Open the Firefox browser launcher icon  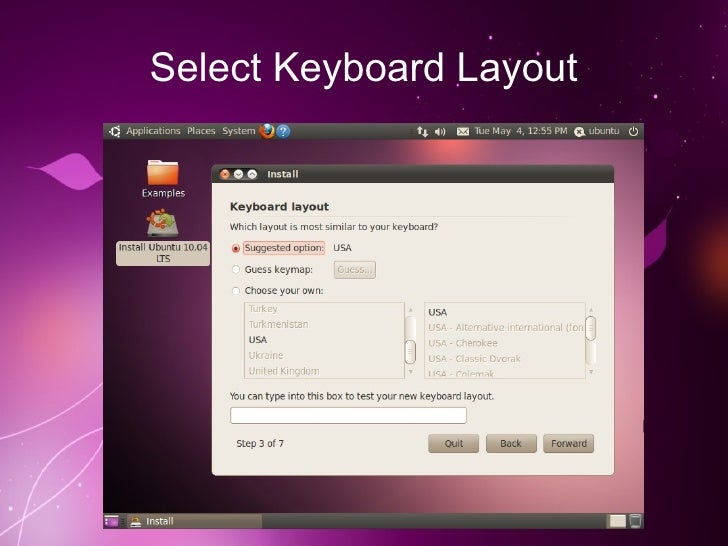tap(266, 131)
